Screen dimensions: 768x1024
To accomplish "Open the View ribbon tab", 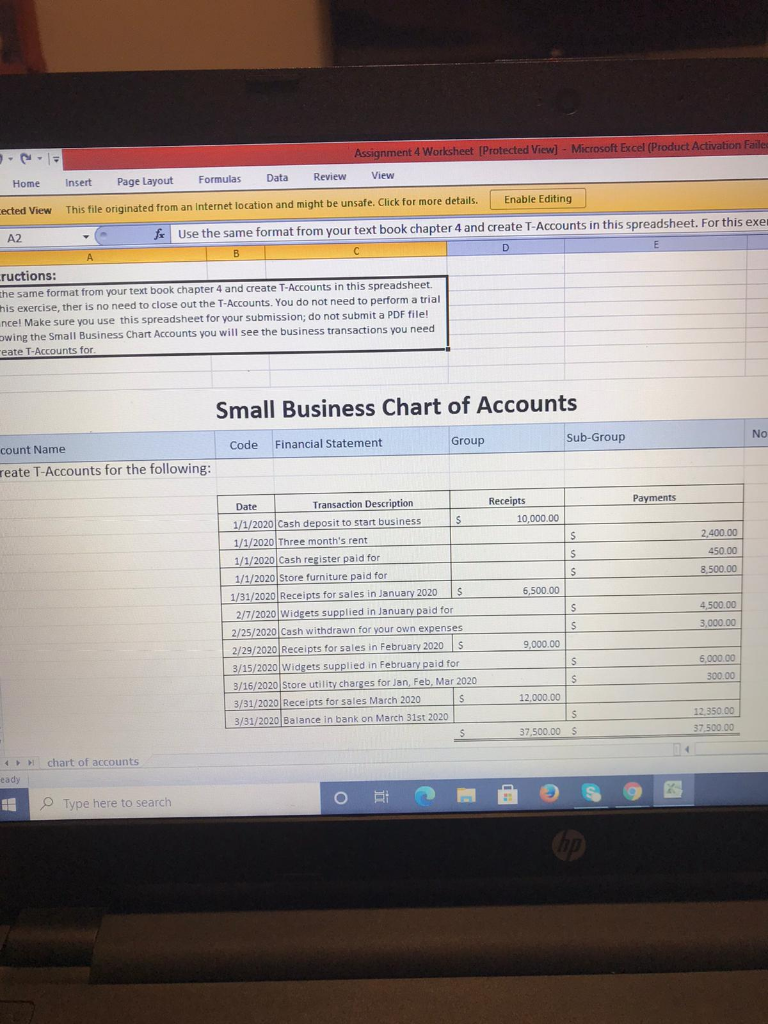I will (383, 175).
